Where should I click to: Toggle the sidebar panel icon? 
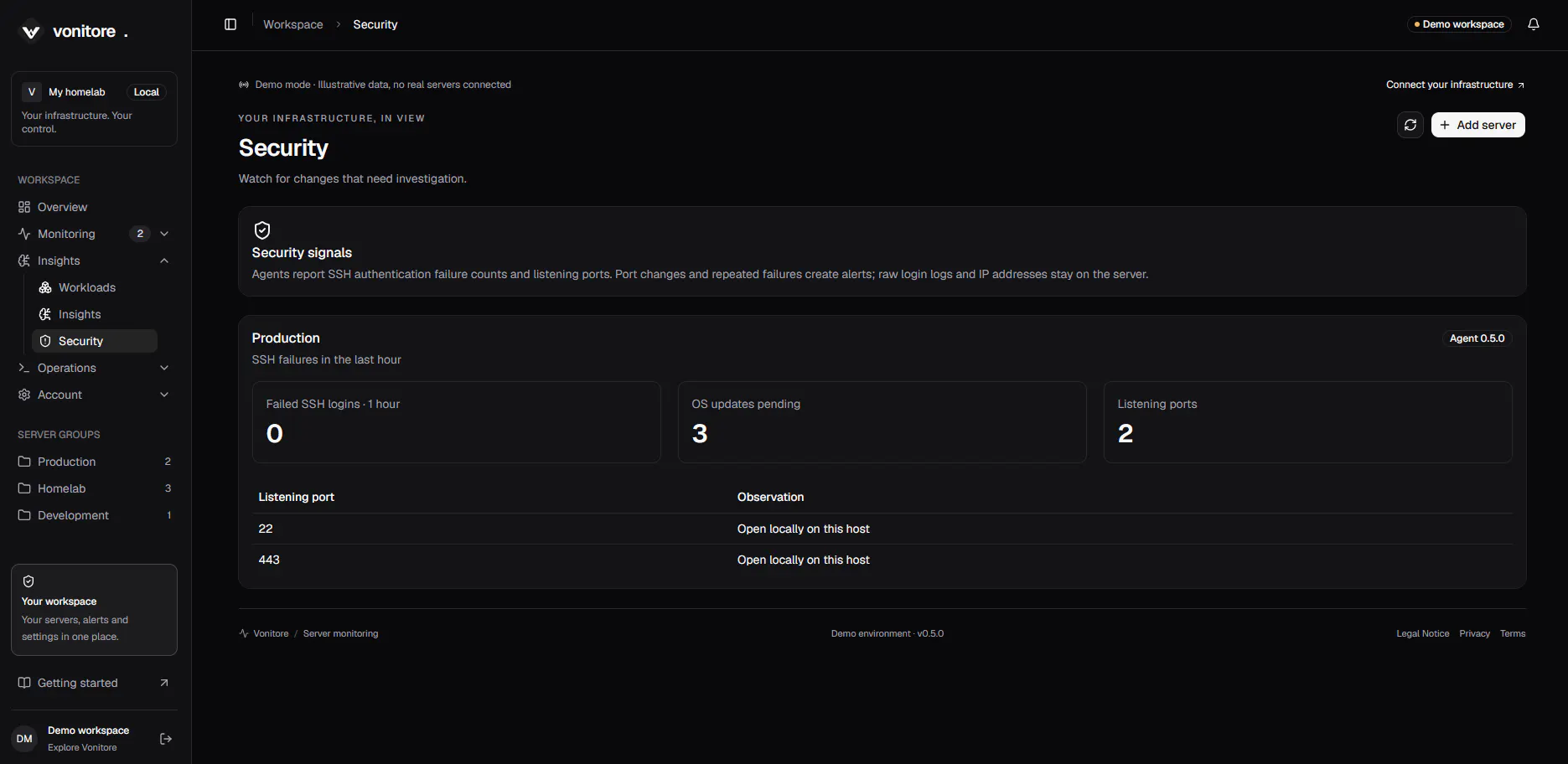pos(230,24)
